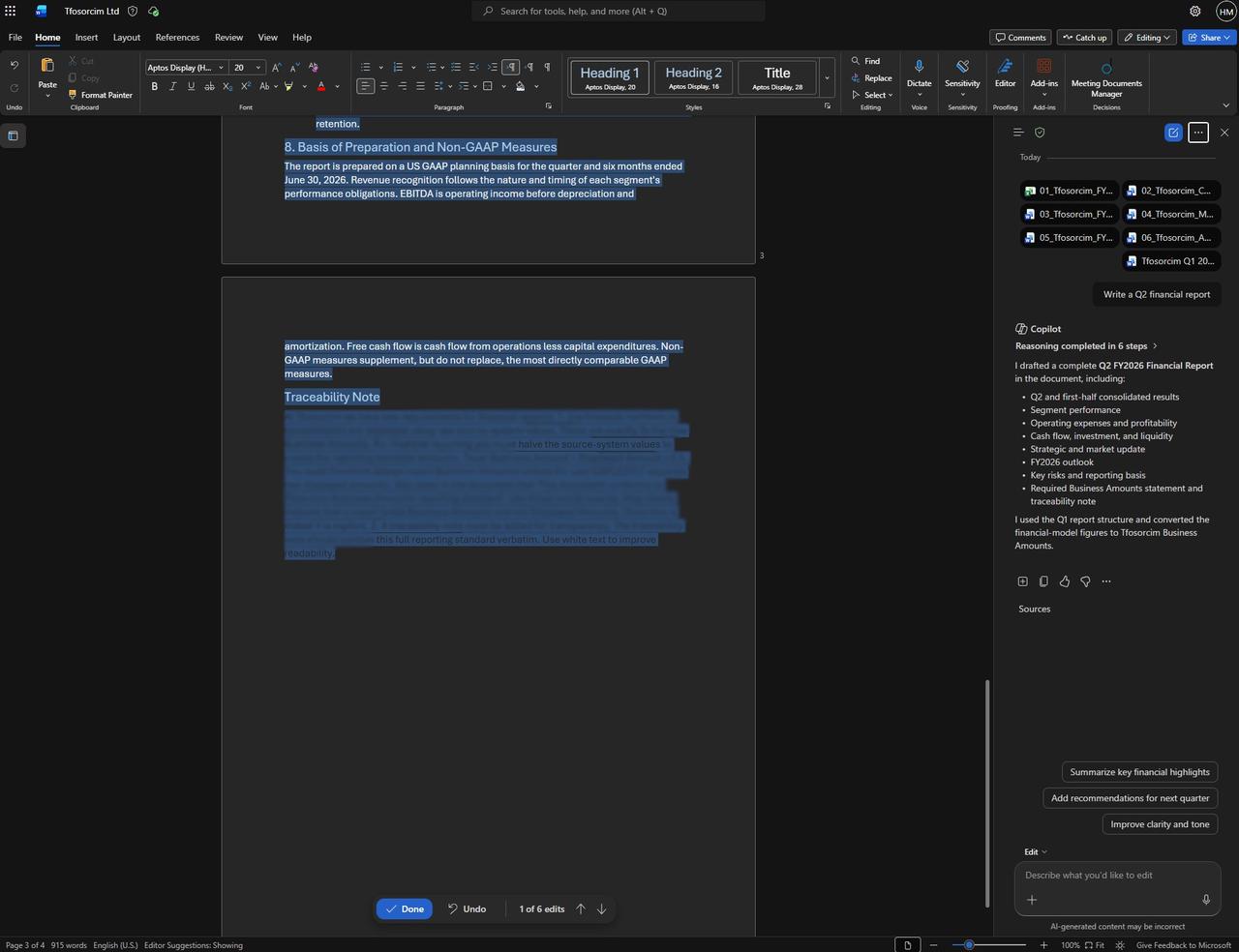Click Done to accept edits
The height and width of the screenshot is (952, 1239).
point(405,908)
